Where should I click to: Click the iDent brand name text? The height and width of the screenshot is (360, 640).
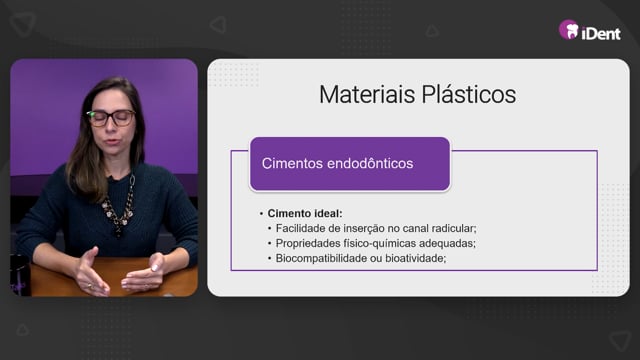[x=601, y=33]
